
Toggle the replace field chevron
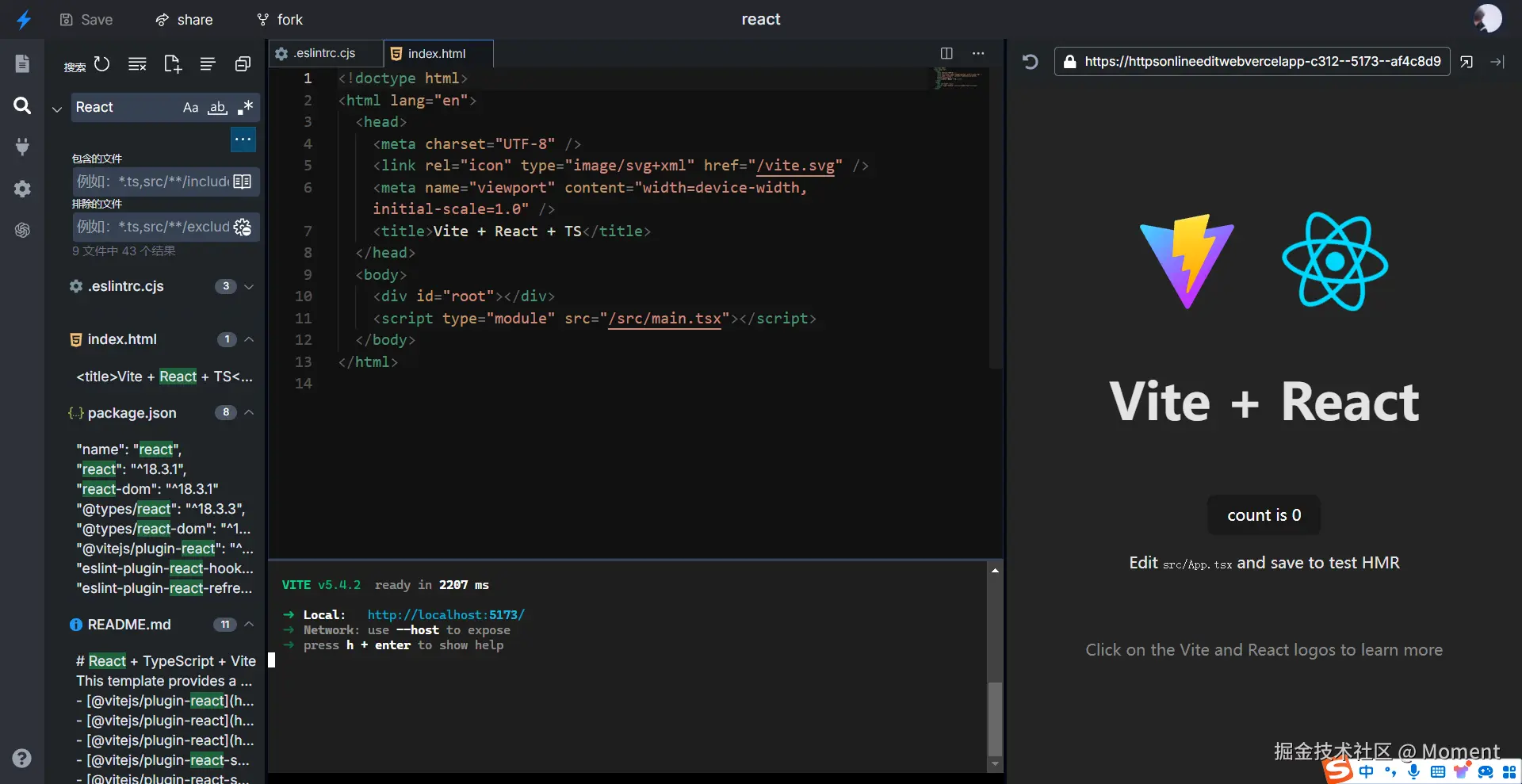click(57, 109)
